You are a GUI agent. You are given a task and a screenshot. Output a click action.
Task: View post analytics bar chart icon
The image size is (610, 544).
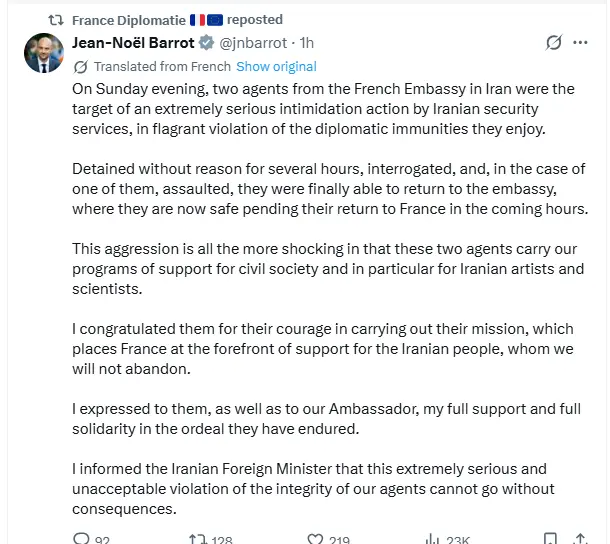click(x=432, y=539)
